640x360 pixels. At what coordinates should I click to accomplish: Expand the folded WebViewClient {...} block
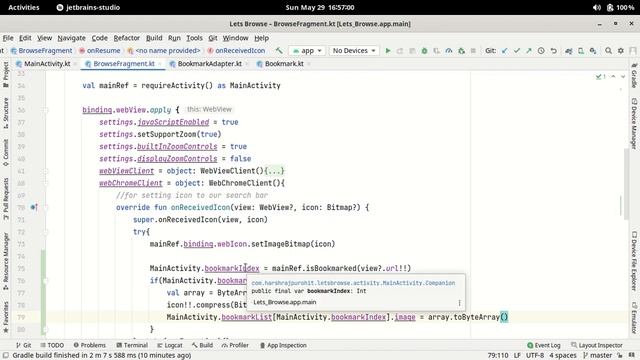274,171
